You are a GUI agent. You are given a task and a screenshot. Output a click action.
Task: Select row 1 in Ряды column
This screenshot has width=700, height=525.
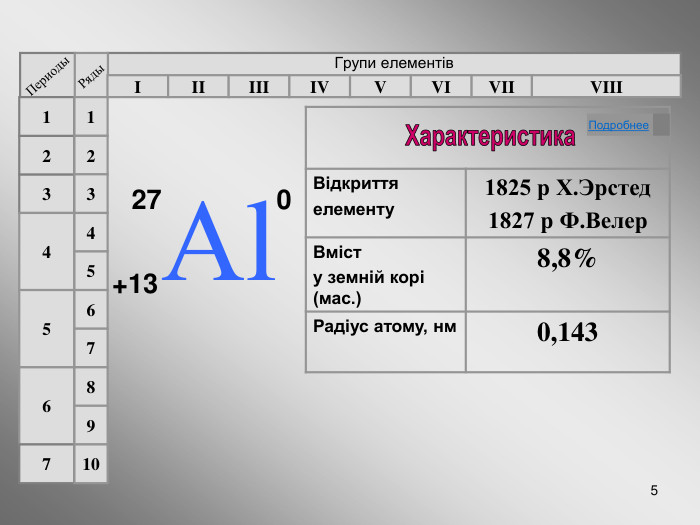pyautogui.click(x=91, y=117)
